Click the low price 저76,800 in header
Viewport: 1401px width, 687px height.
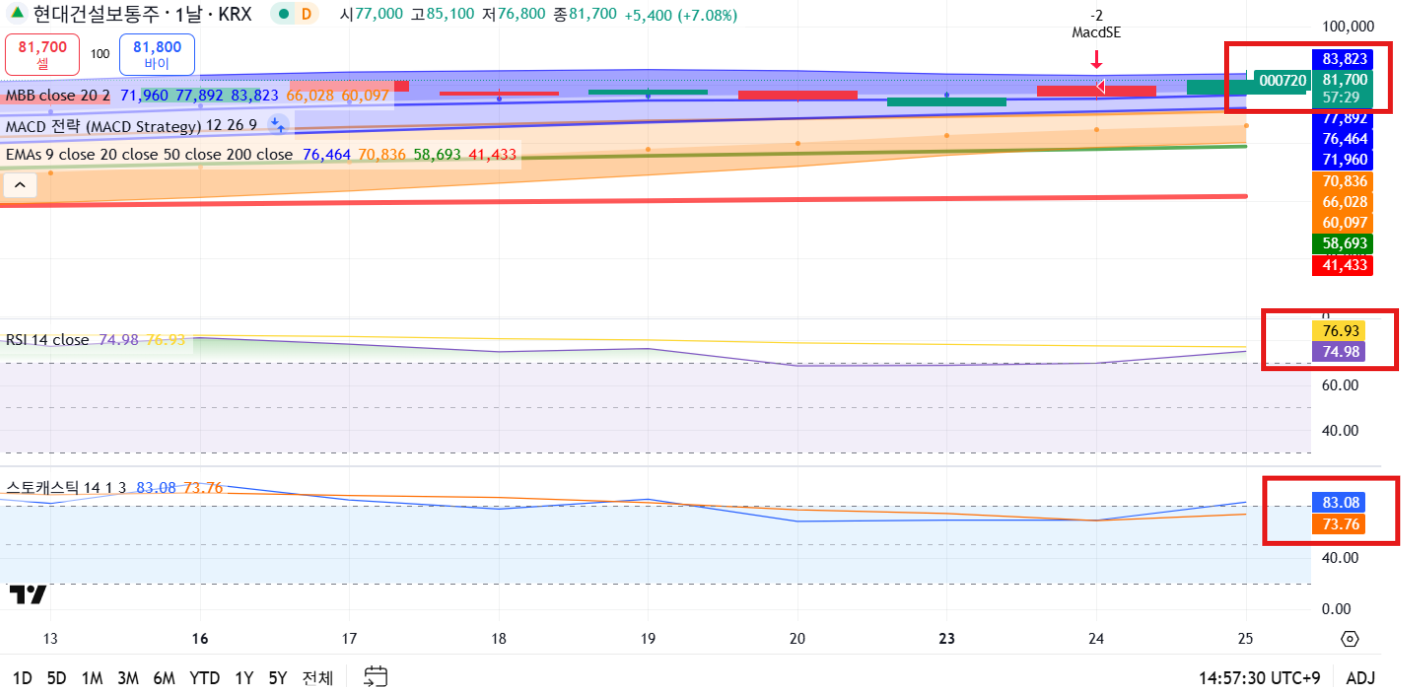point(514,15)
